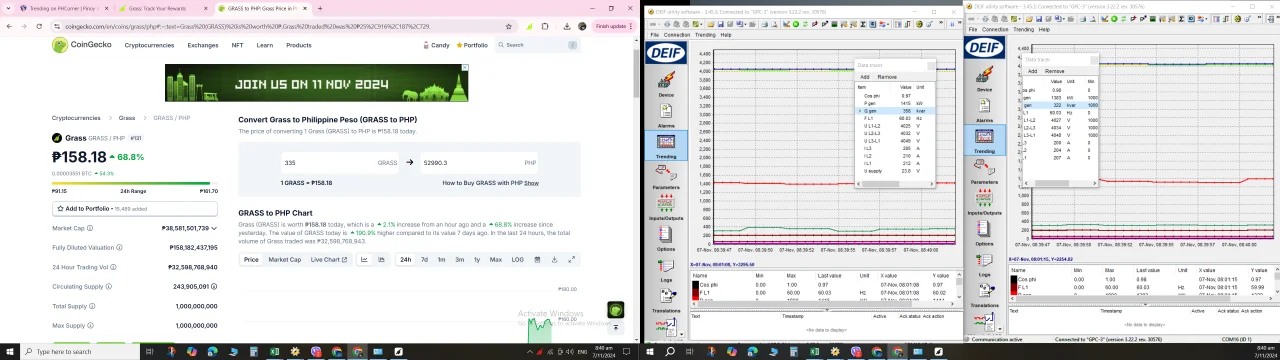The image size is (1280, 360).
Task: Open Parameters panel in left DEIF window
Action: tap(665, 177)
